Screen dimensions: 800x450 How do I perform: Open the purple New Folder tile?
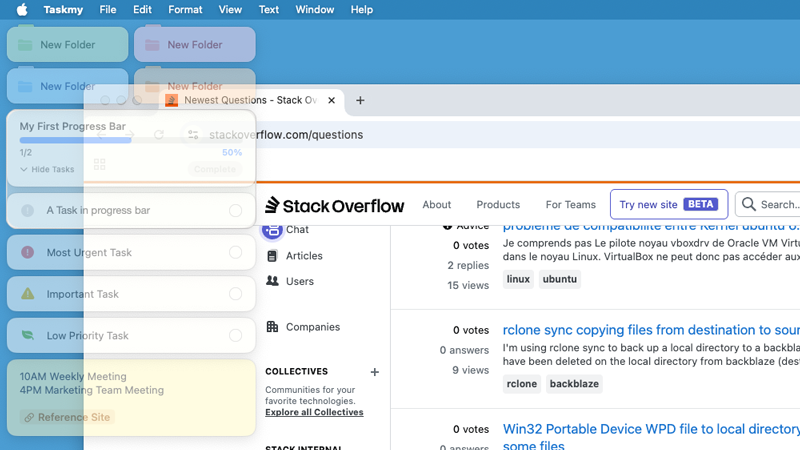(x=194, y=45)
